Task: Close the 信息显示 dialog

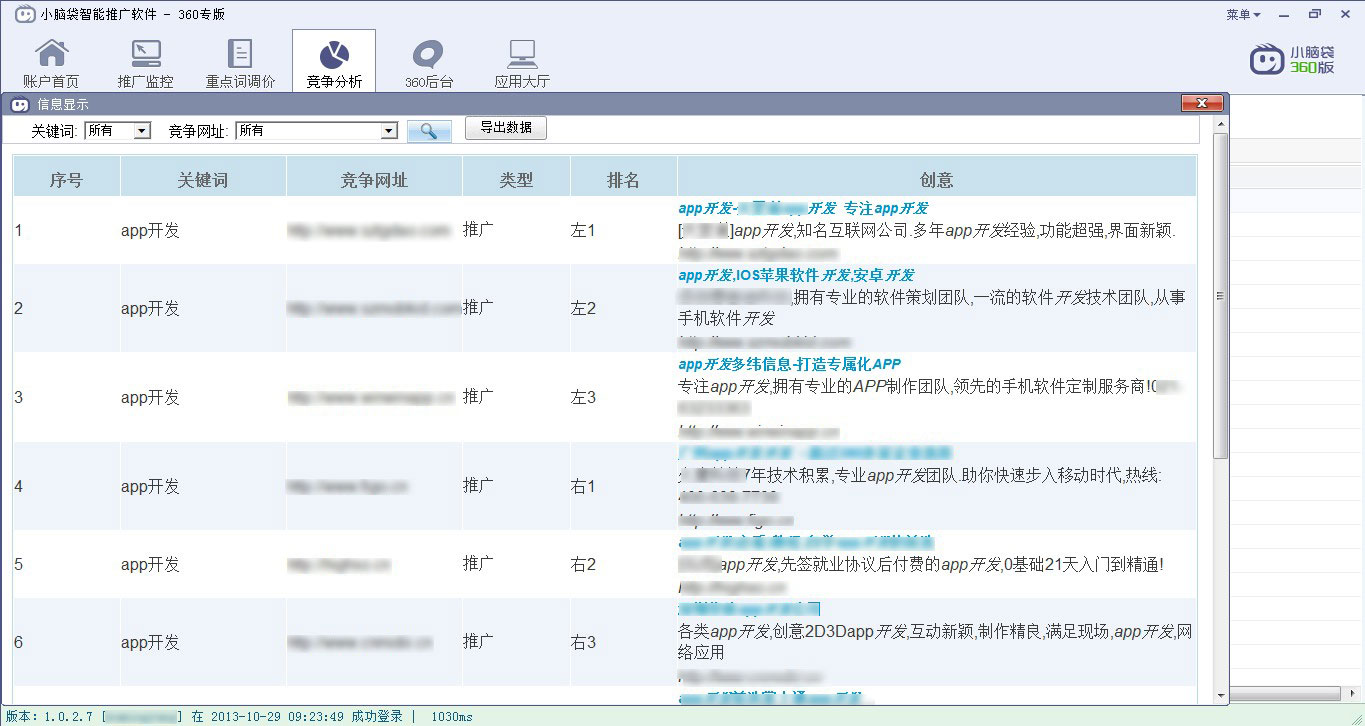Action: point(1202,103)
